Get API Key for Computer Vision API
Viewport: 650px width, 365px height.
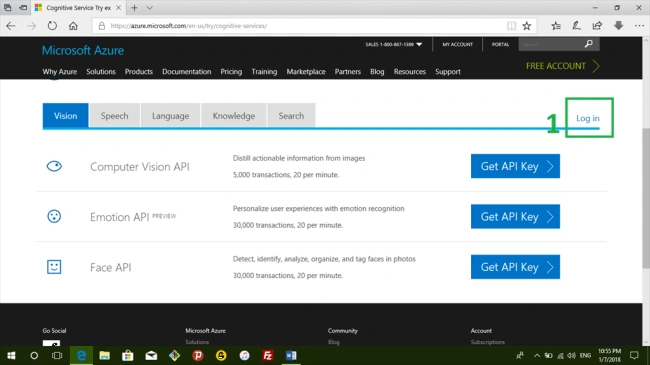click(x=515, y=166)
